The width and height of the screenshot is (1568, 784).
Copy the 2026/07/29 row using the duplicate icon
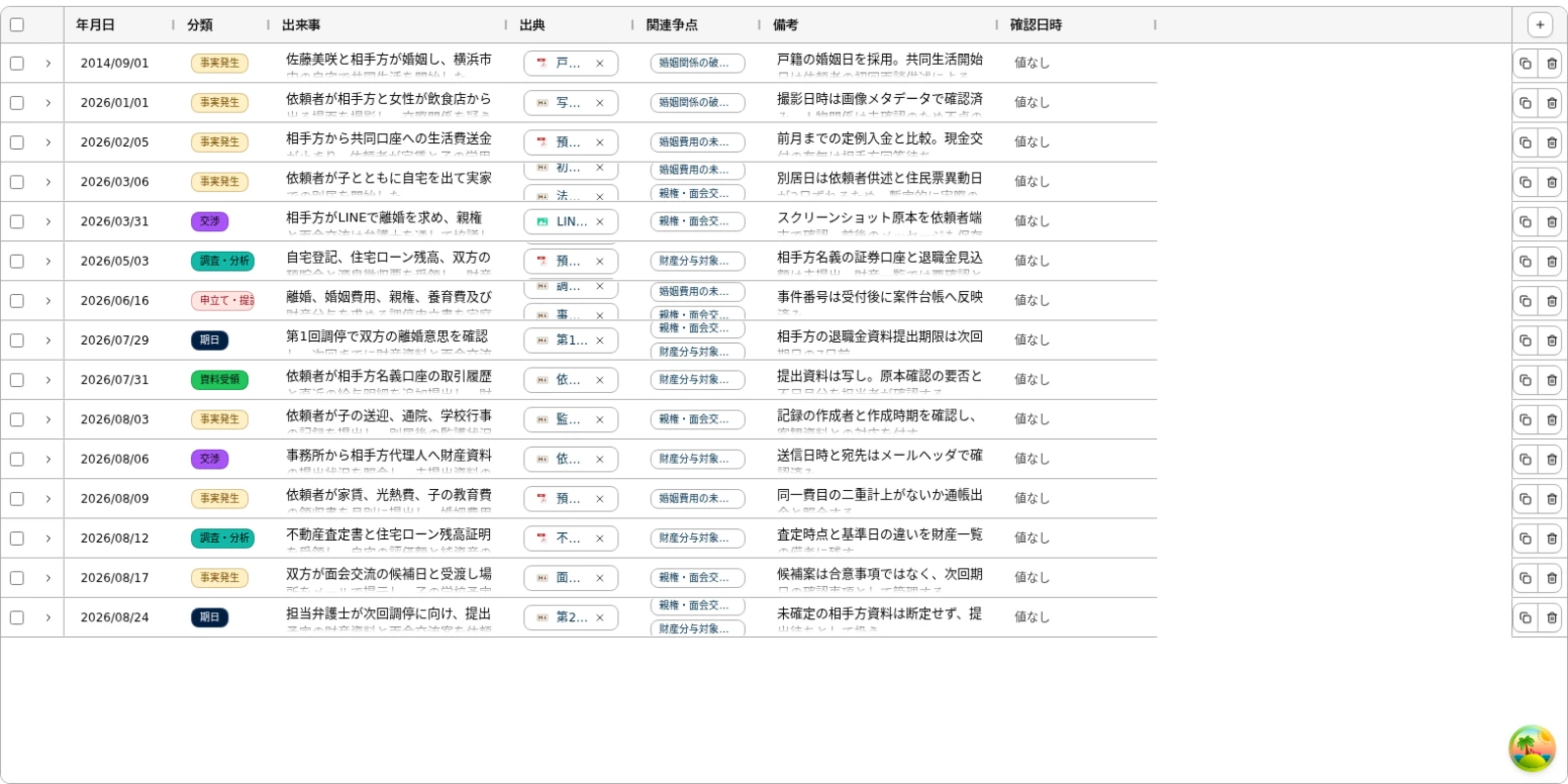(1525, 341)
